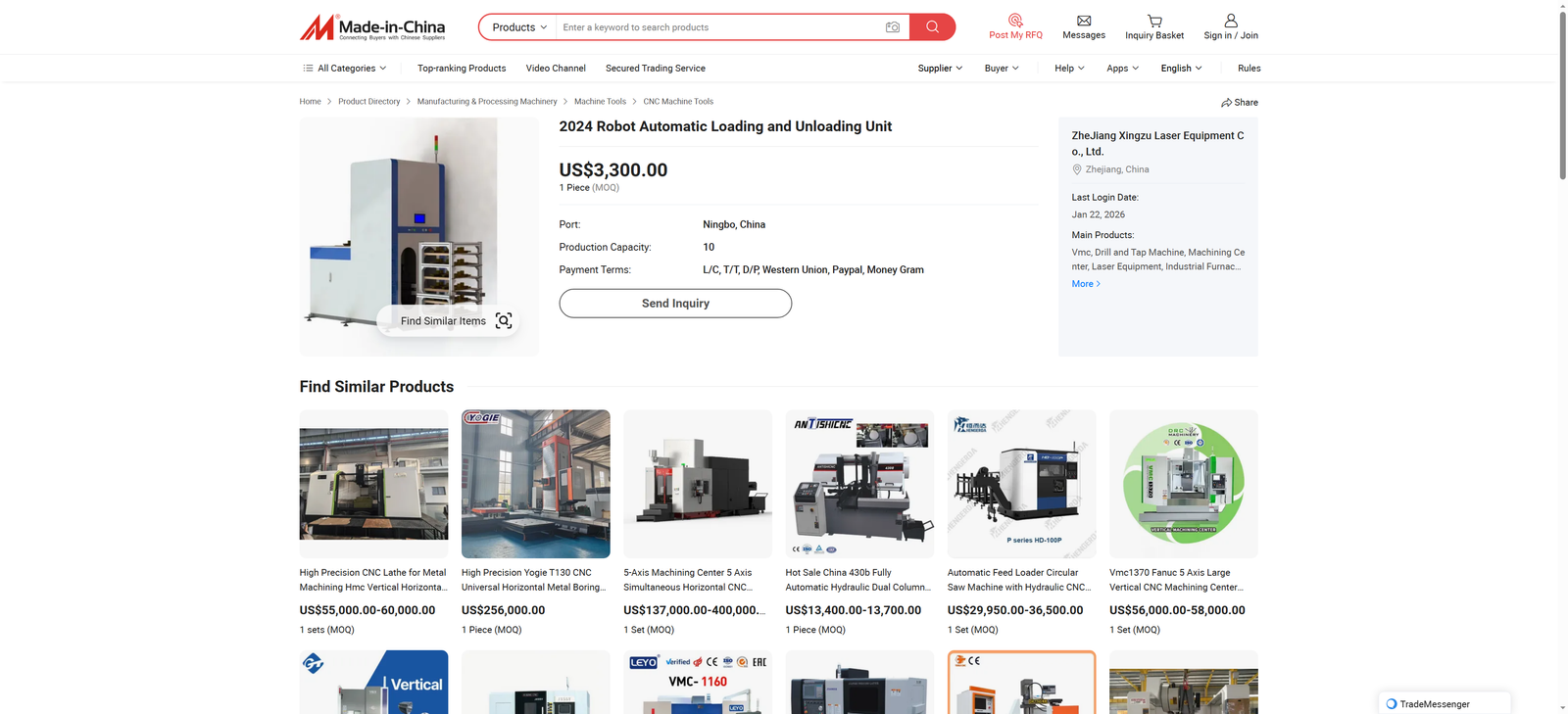Type in the keyword search field
The image size is (1568, 714).
click(715, 27)
